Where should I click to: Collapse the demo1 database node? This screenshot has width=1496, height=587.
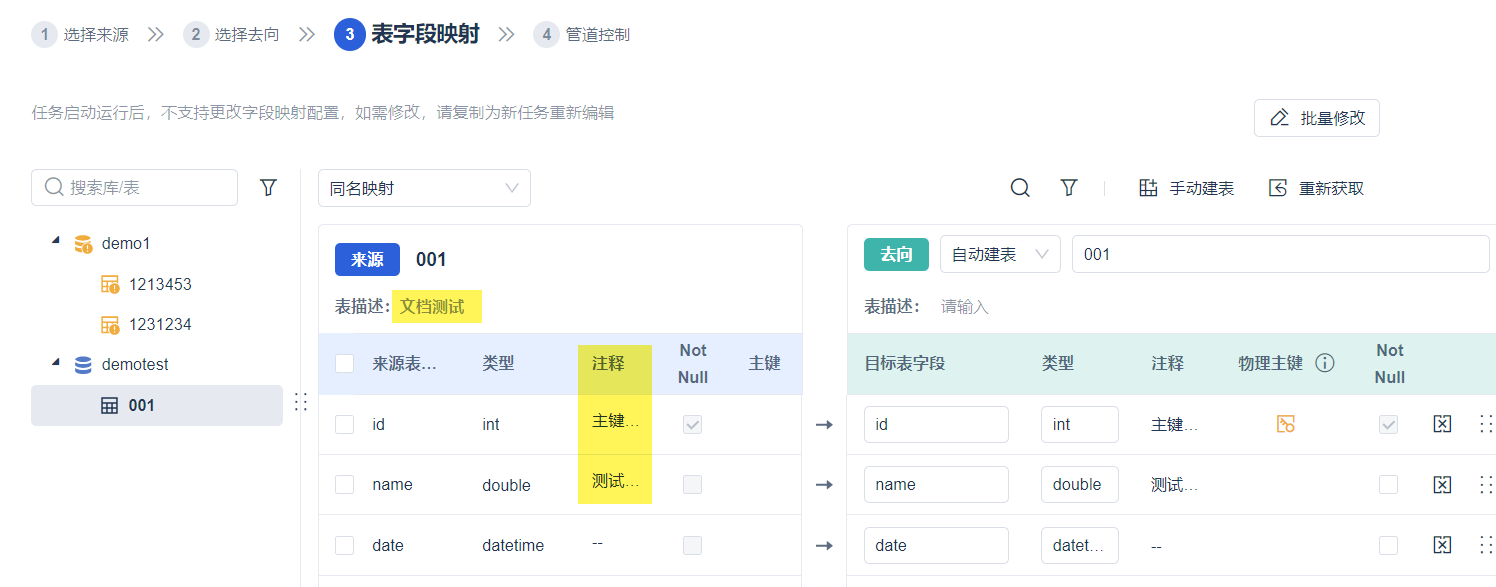(x=55, y=242)
